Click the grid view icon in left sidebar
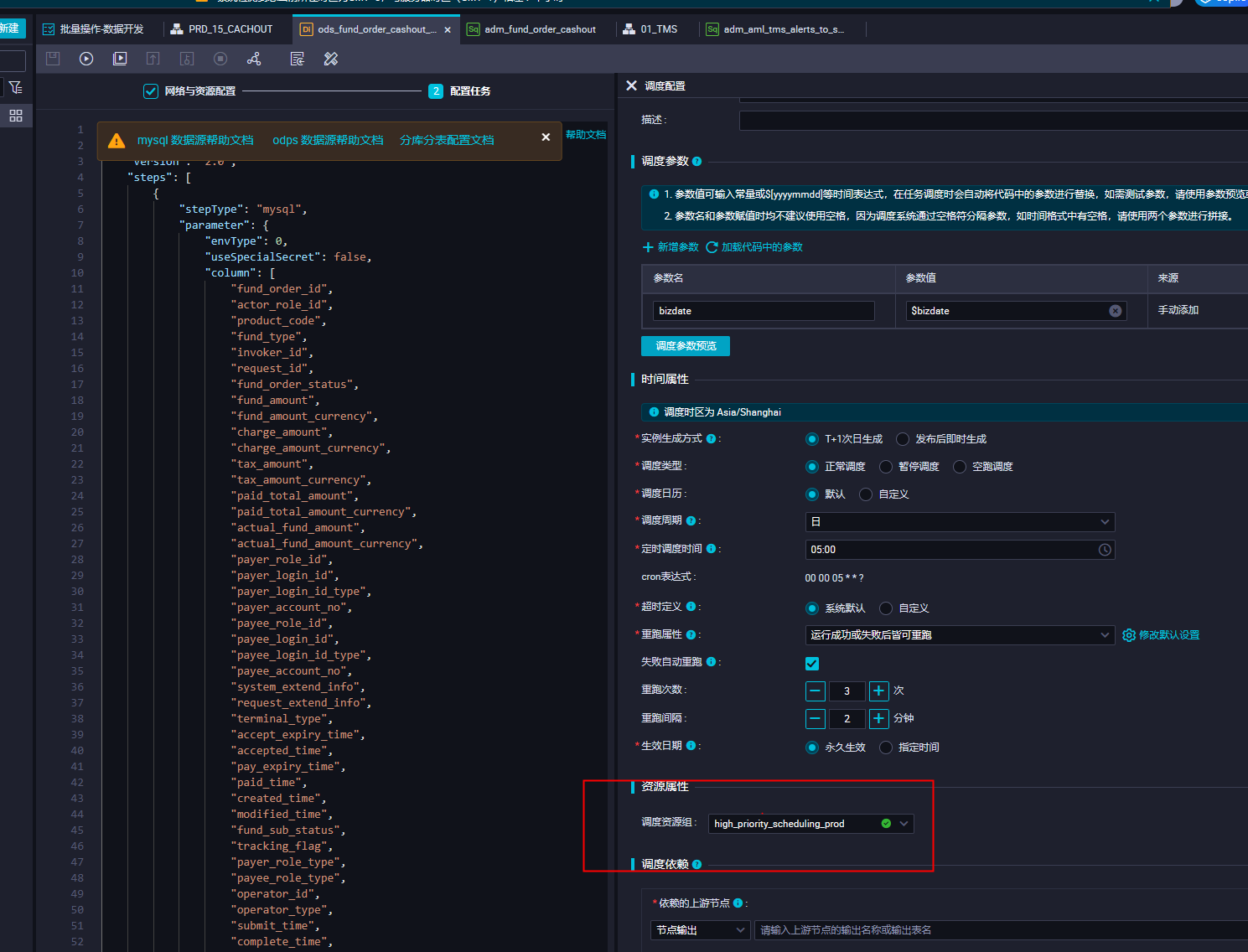 click(x=16, y=116)
